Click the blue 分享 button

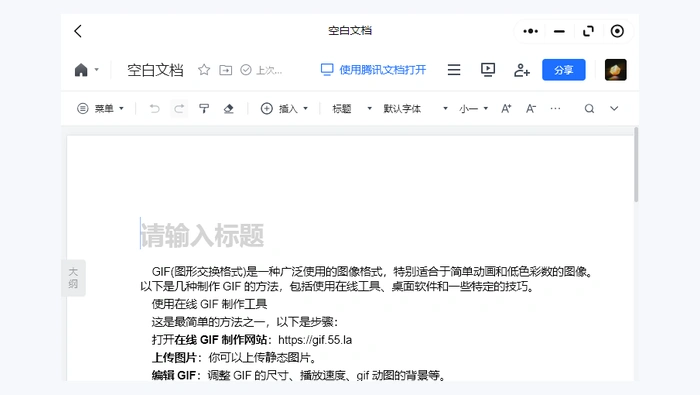[x=564, y=70]
